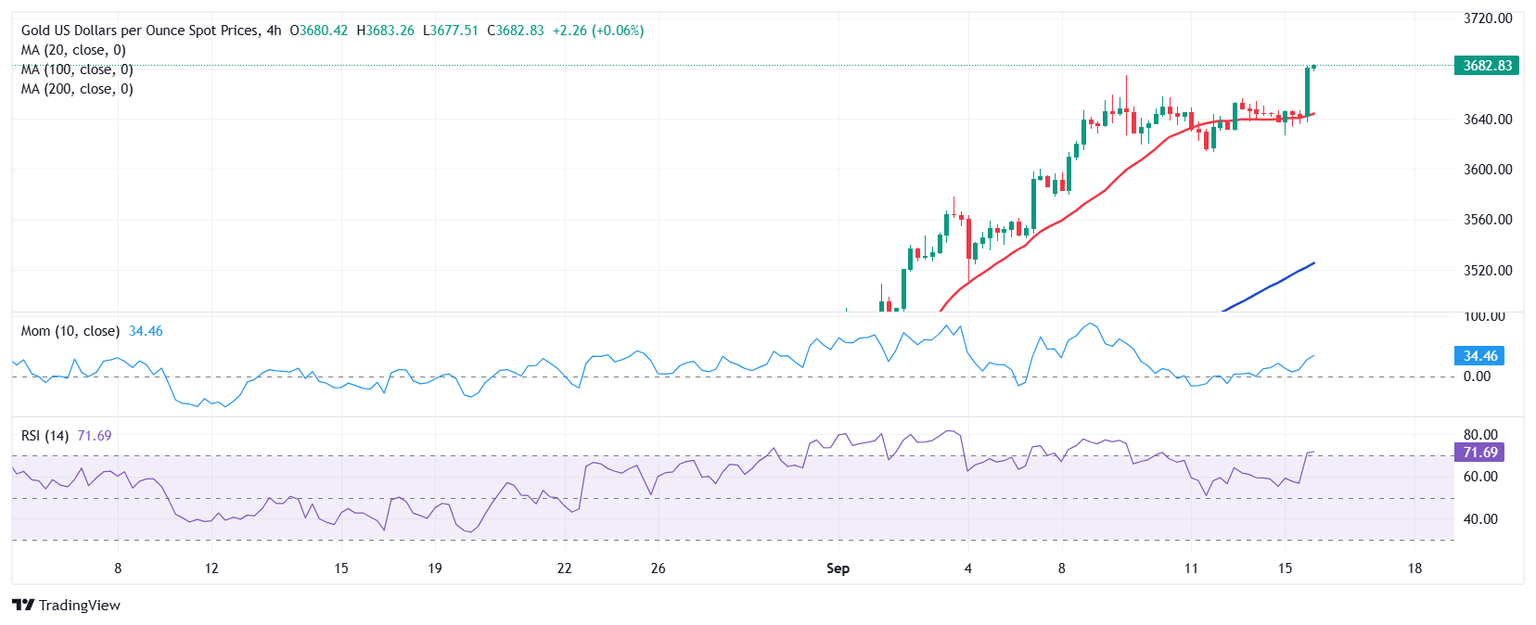
Task: Select the 4h timeframe label
Action: (274, 31)
